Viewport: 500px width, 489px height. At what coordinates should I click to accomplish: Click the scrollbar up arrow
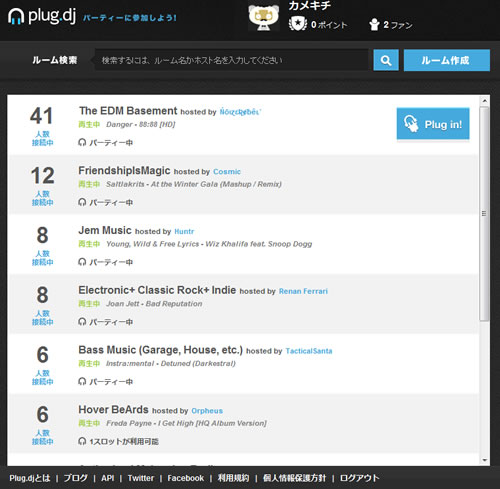(x=485, y=100)
